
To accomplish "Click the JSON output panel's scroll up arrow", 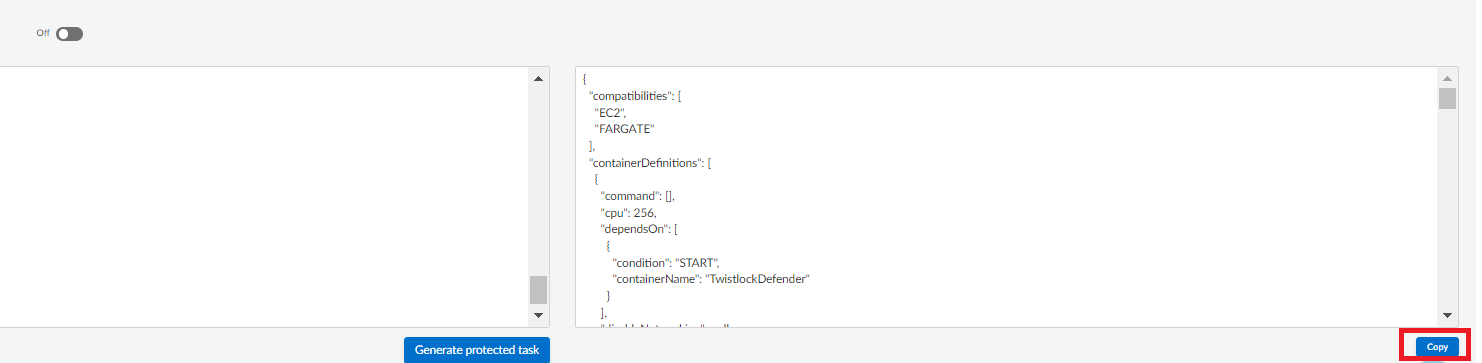I will click(1447, 78).
